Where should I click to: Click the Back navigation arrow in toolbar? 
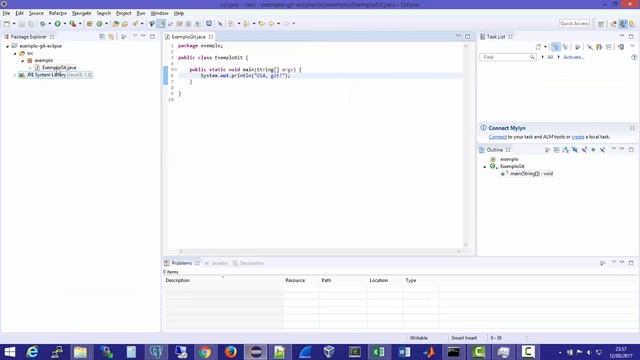click(271, 24)
